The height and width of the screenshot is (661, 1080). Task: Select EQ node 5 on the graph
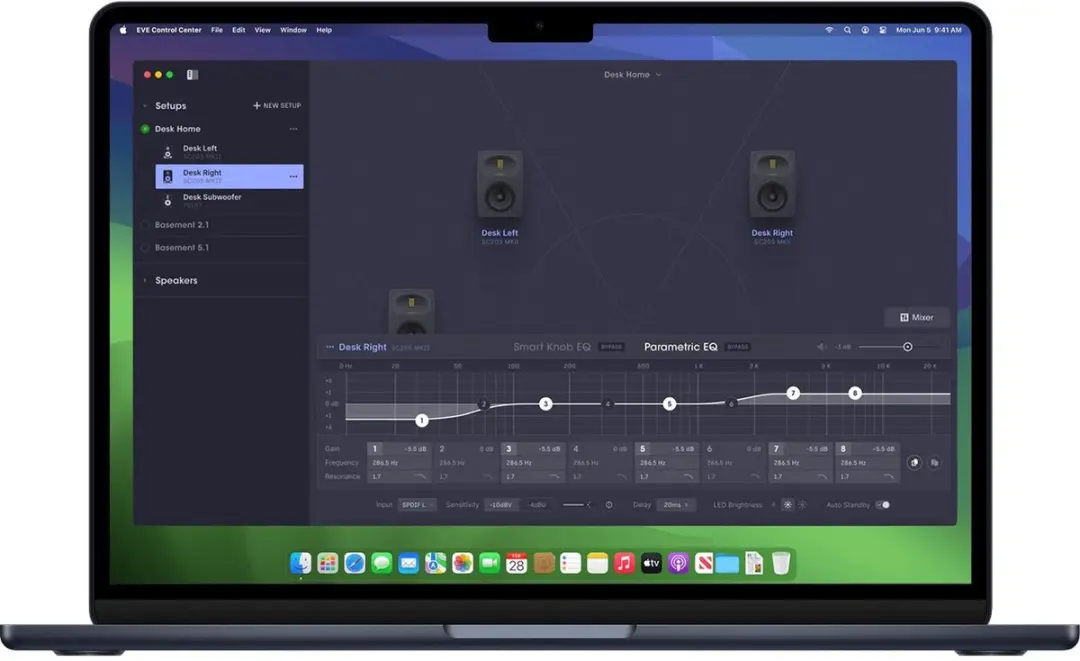click(669, 403)
